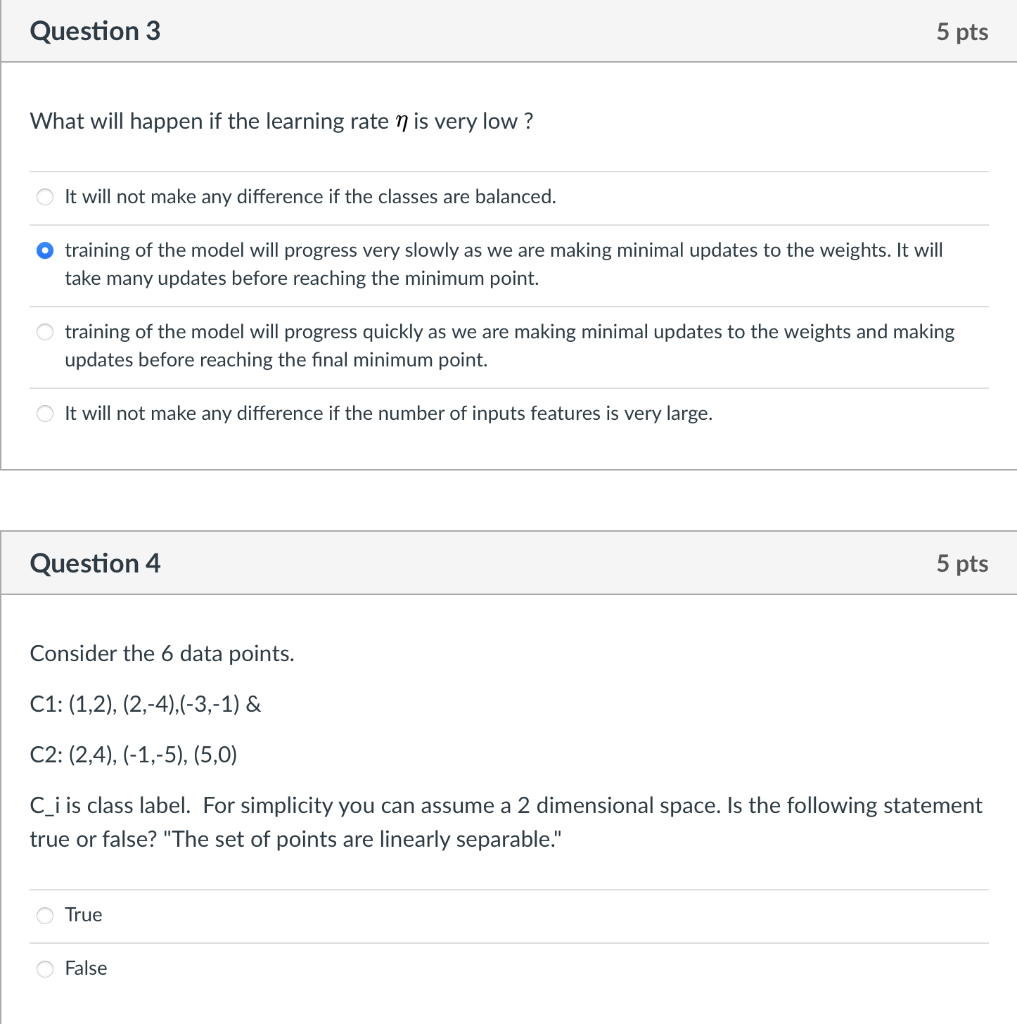Click the "5 pts" label of Question 4

[962, 564]
